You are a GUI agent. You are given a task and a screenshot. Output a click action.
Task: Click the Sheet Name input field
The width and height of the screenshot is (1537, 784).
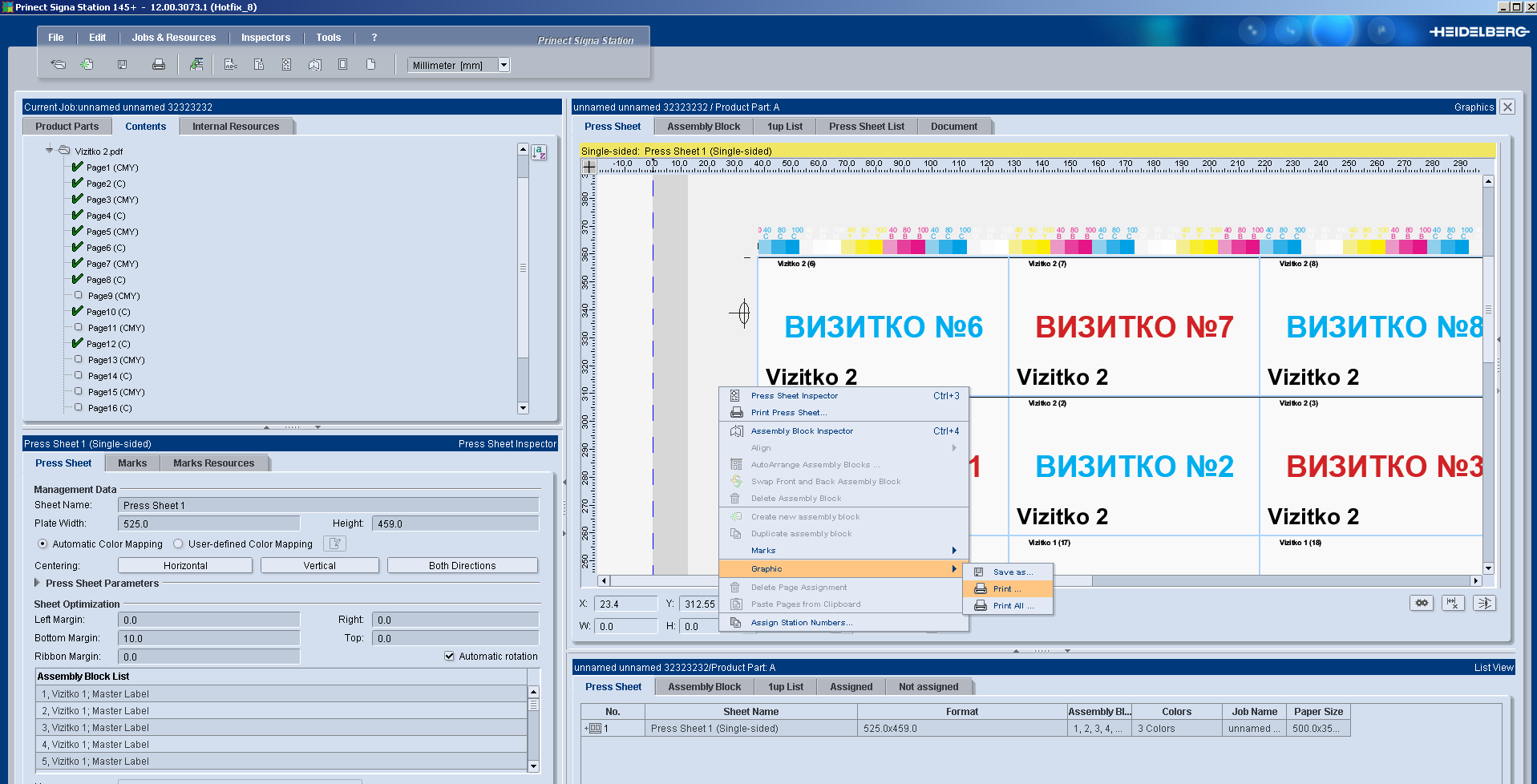pos(329,505)
